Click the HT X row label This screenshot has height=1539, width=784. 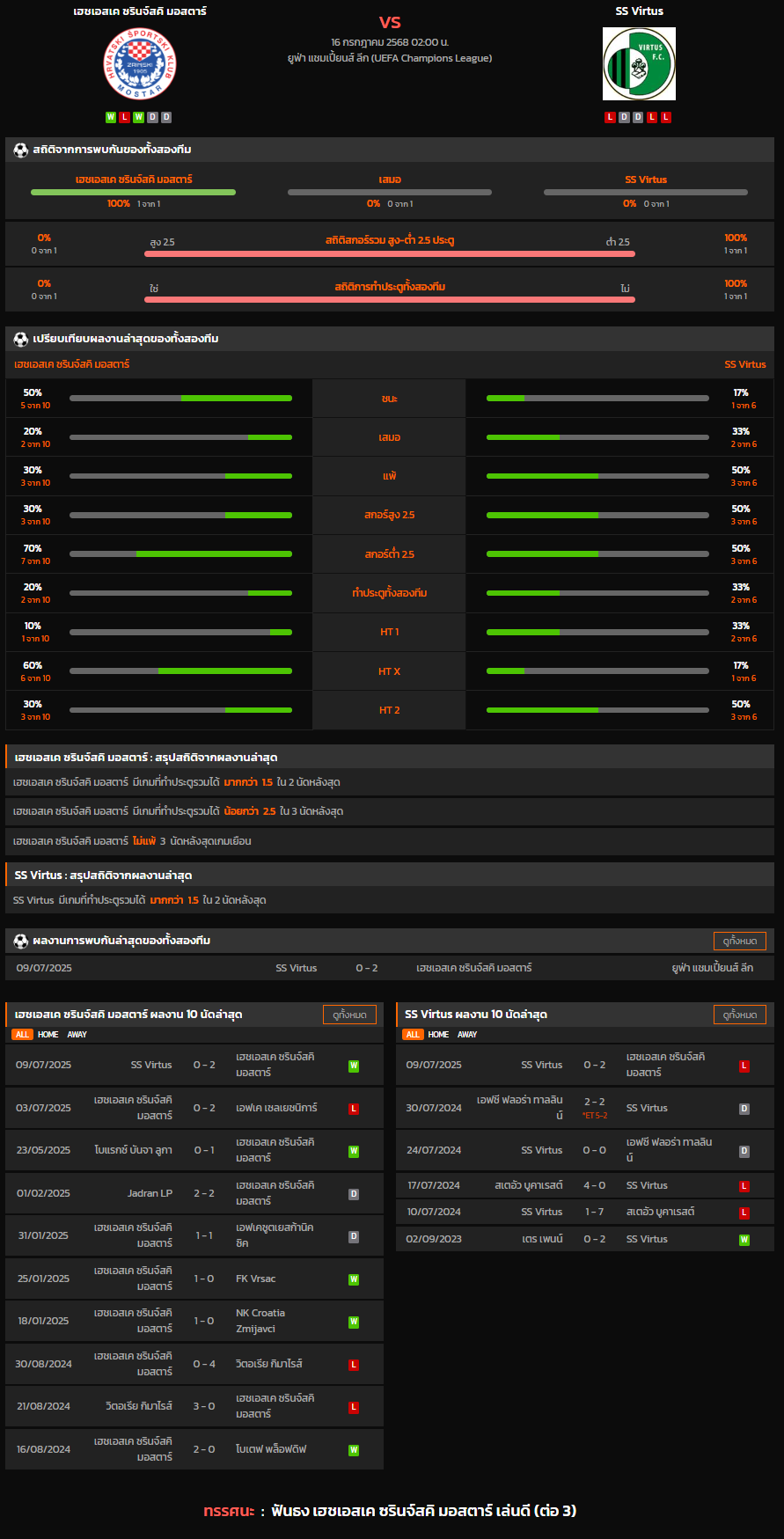390,671
